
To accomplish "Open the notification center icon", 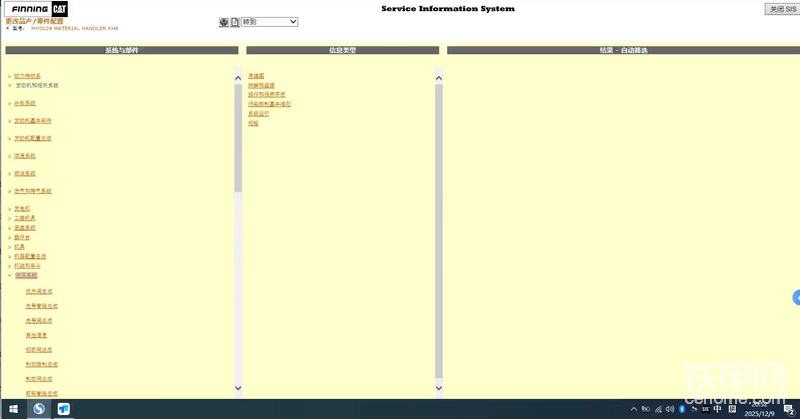I will pos(790,410).
